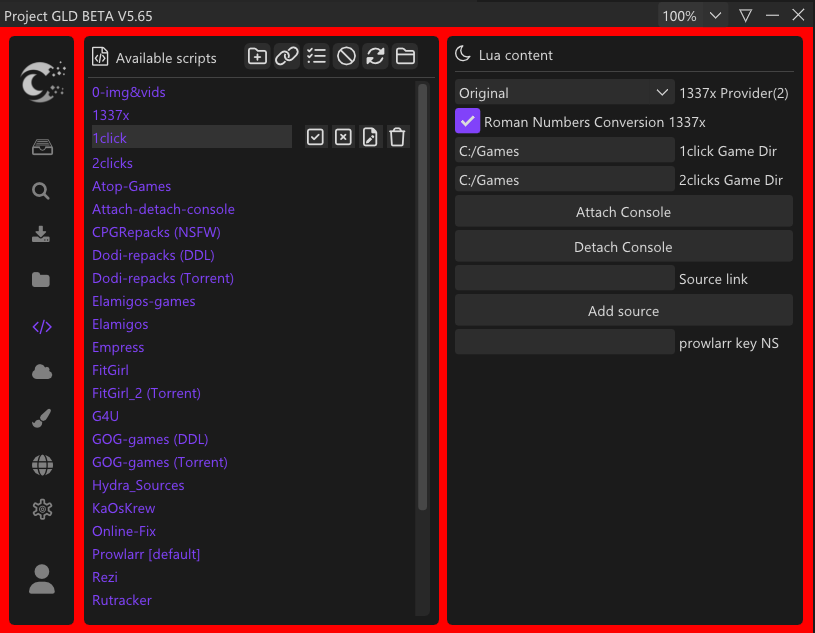Click the triangle icon in title bar
Image resolution: width=815 pixels, height=633 pixels.
[x=745, y=16]
